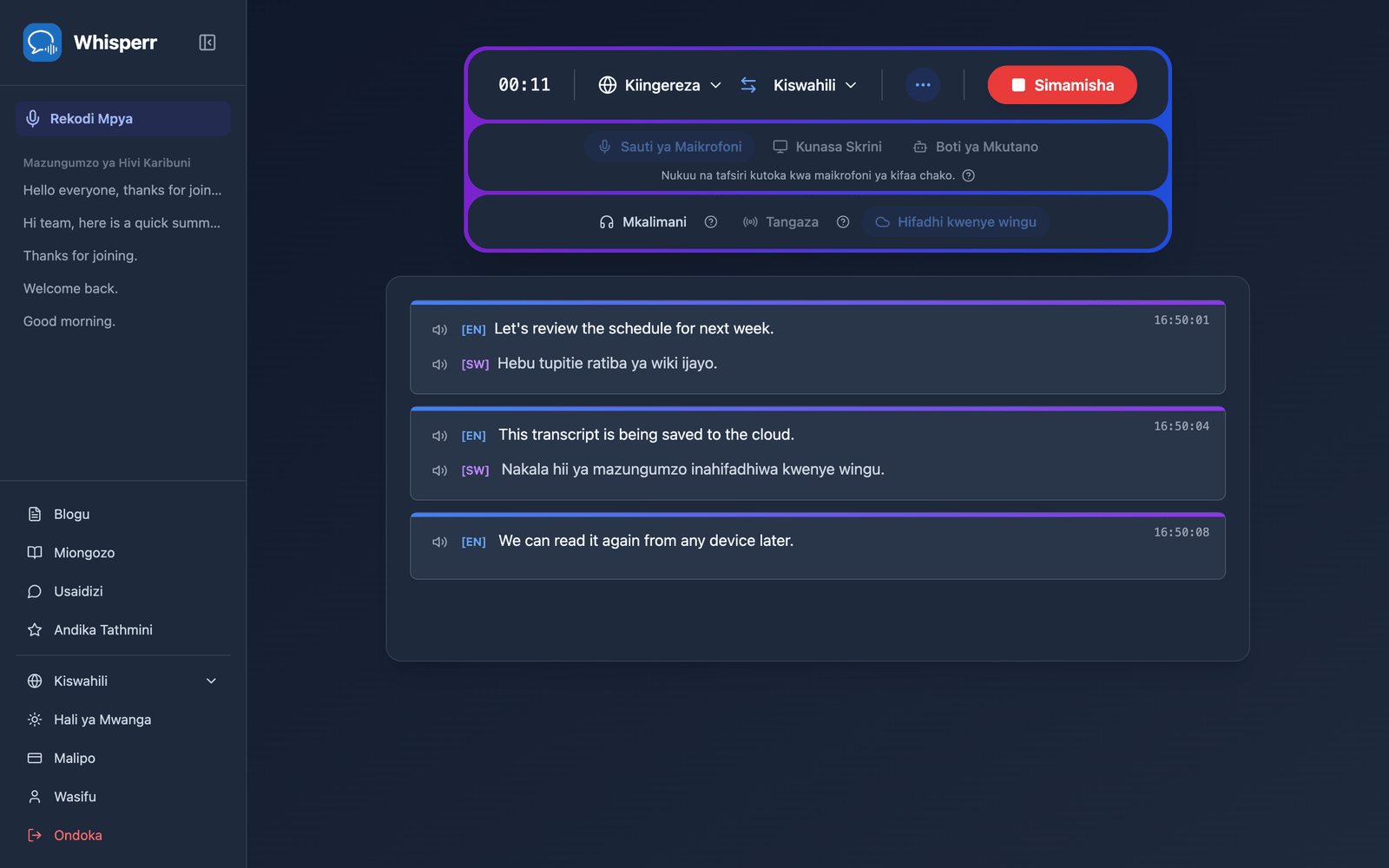The width and height of the screenshot is (1389, 868).
Task: Open conversation "Welcome back."
Action: pos(70,288)
